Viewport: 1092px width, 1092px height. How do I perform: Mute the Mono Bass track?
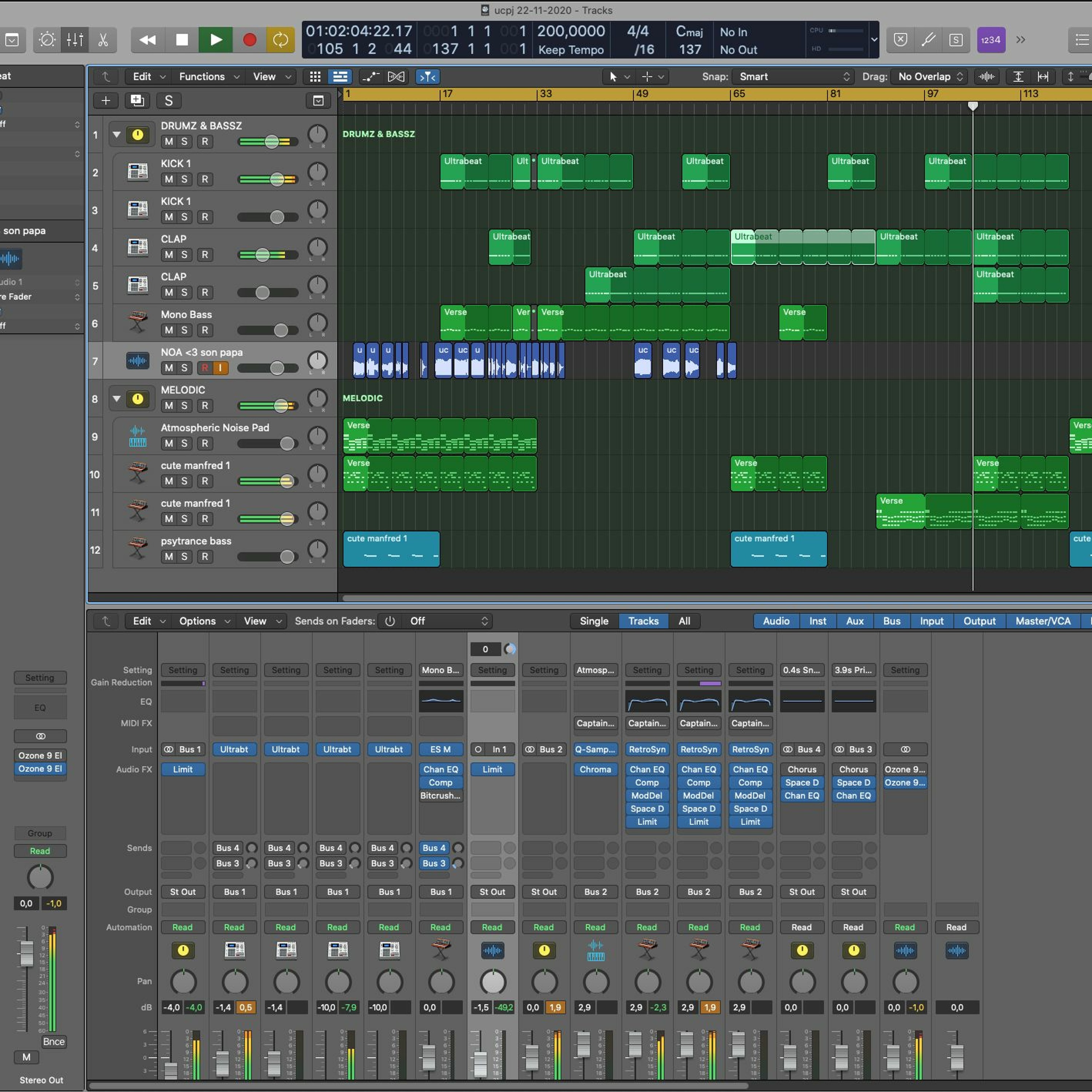click(x=169, y=330)
